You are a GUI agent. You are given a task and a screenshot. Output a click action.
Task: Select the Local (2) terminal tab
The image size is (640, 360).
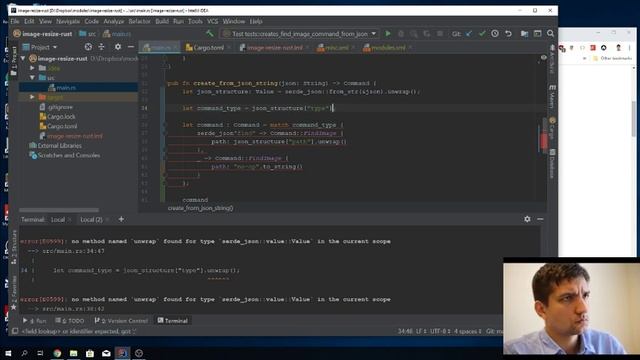coord(91,220)
